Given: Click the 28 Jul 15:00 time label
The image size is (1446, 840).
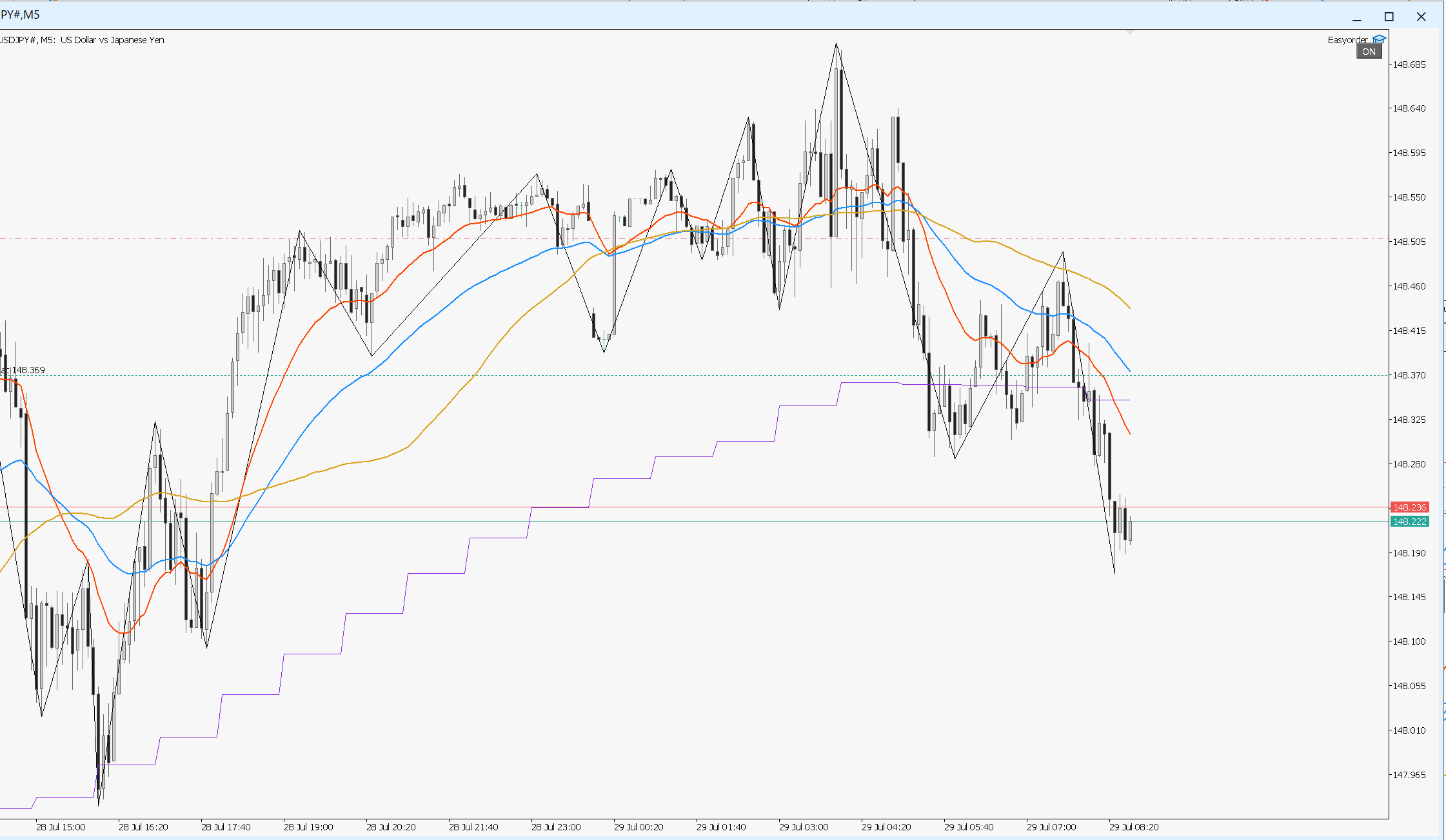Looking at the screenshot, I should (x=61, y=827).
